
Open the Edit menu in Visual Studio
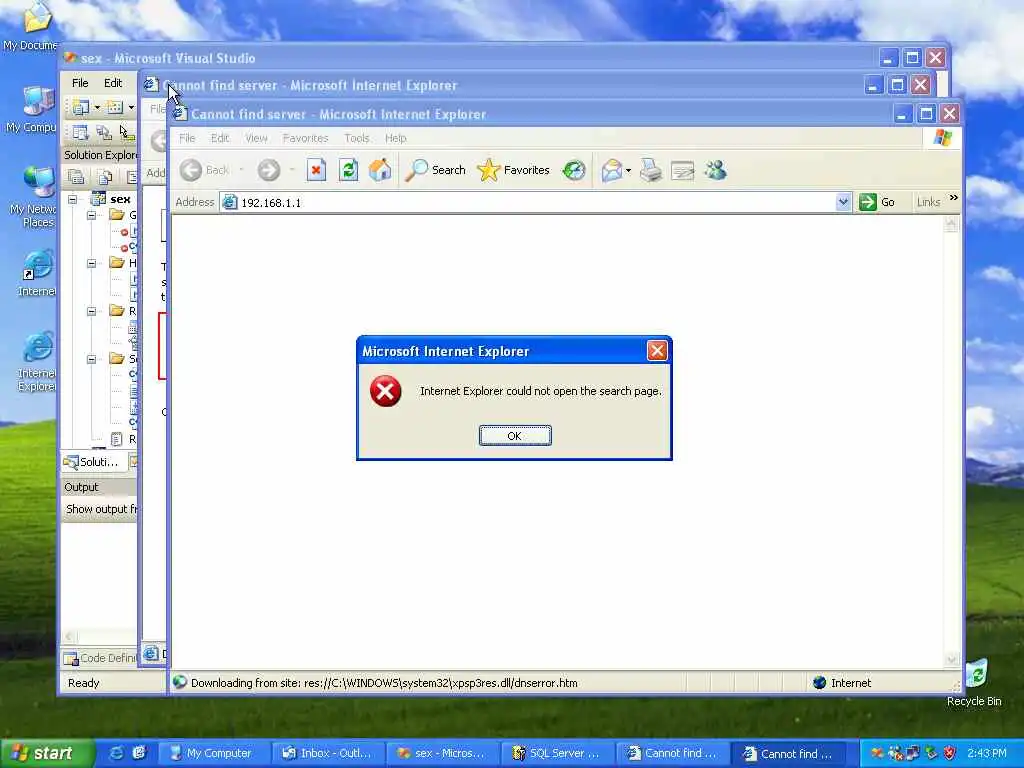[x=113, y=83]
